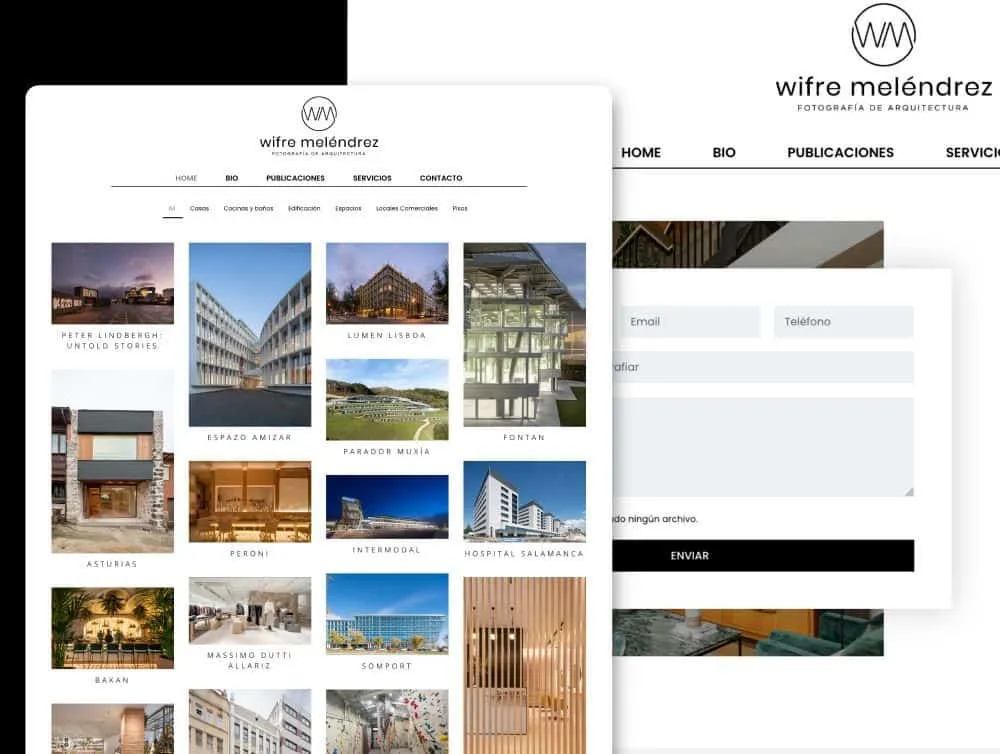This screenshot has width=1000, height=754.
Task: Open the Intermodal night photo
Action: [x=387, y=506]
